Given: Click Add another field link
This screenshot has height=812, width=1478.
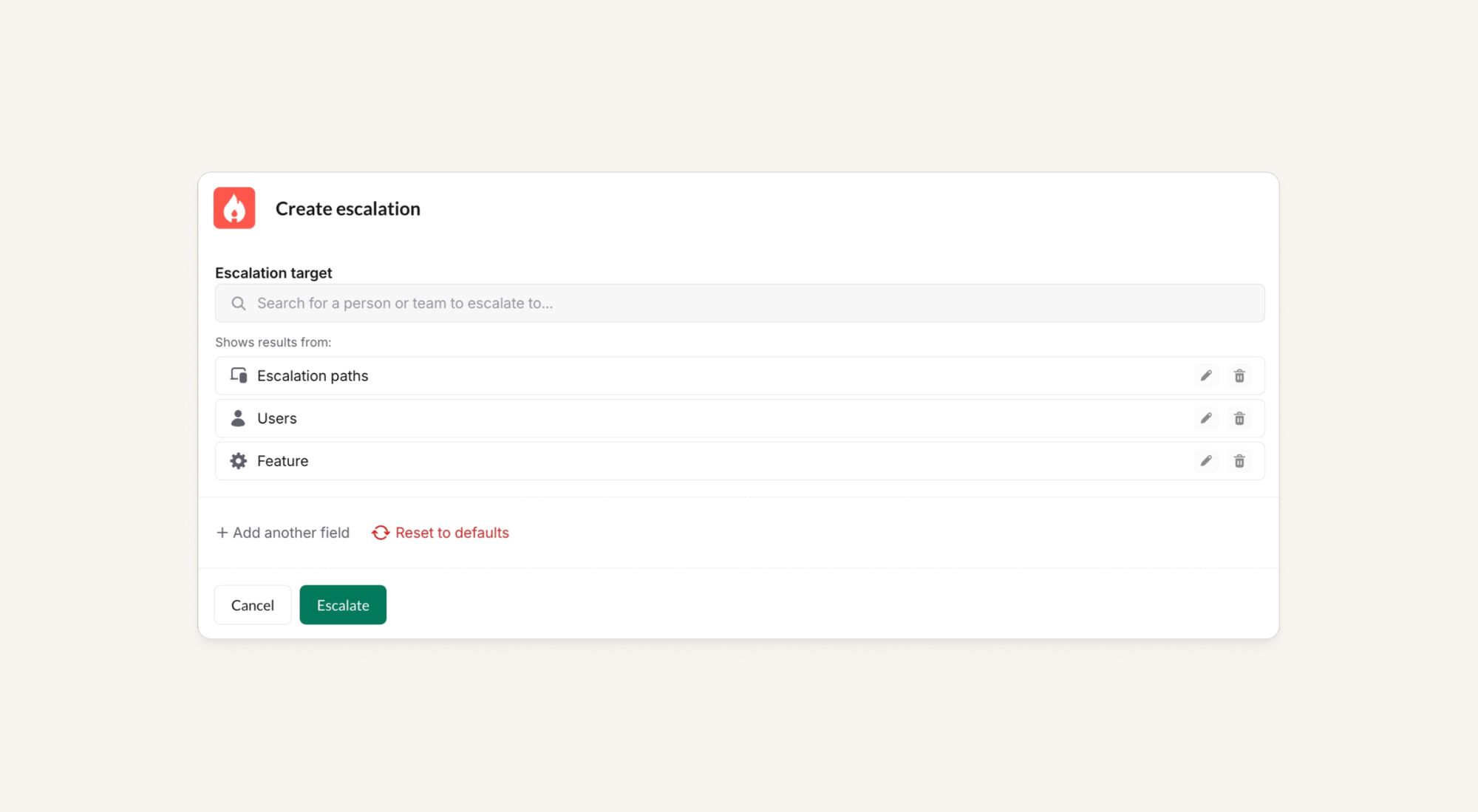Looking at the screenshot, I should coord(291,533).
